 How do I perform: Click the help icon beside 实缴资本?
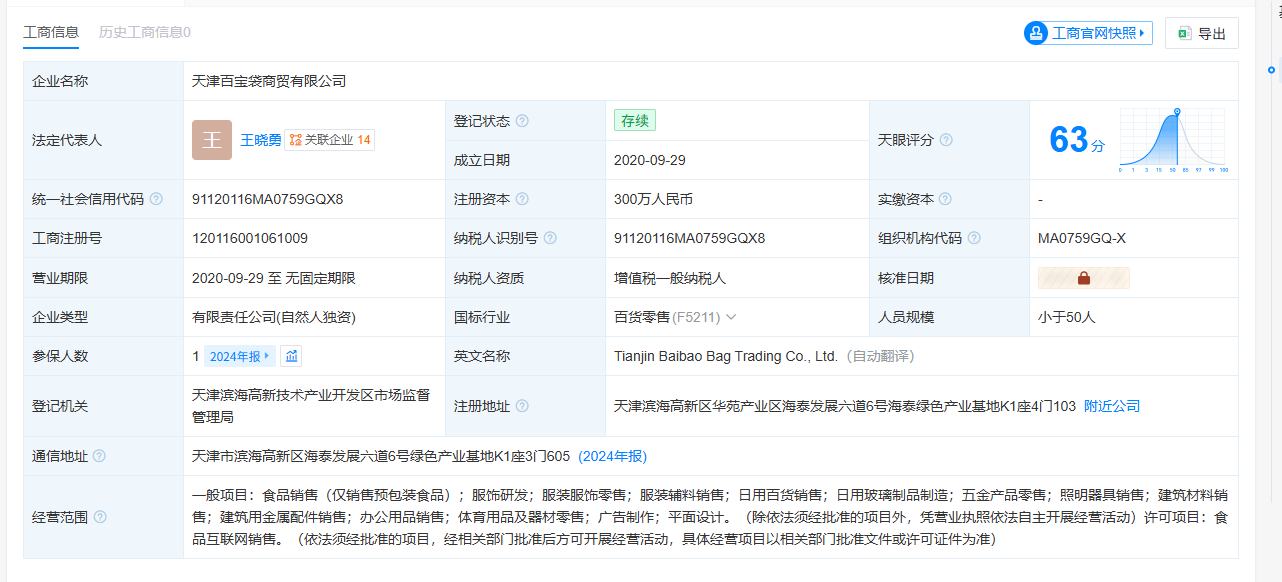tap(945, 199)
